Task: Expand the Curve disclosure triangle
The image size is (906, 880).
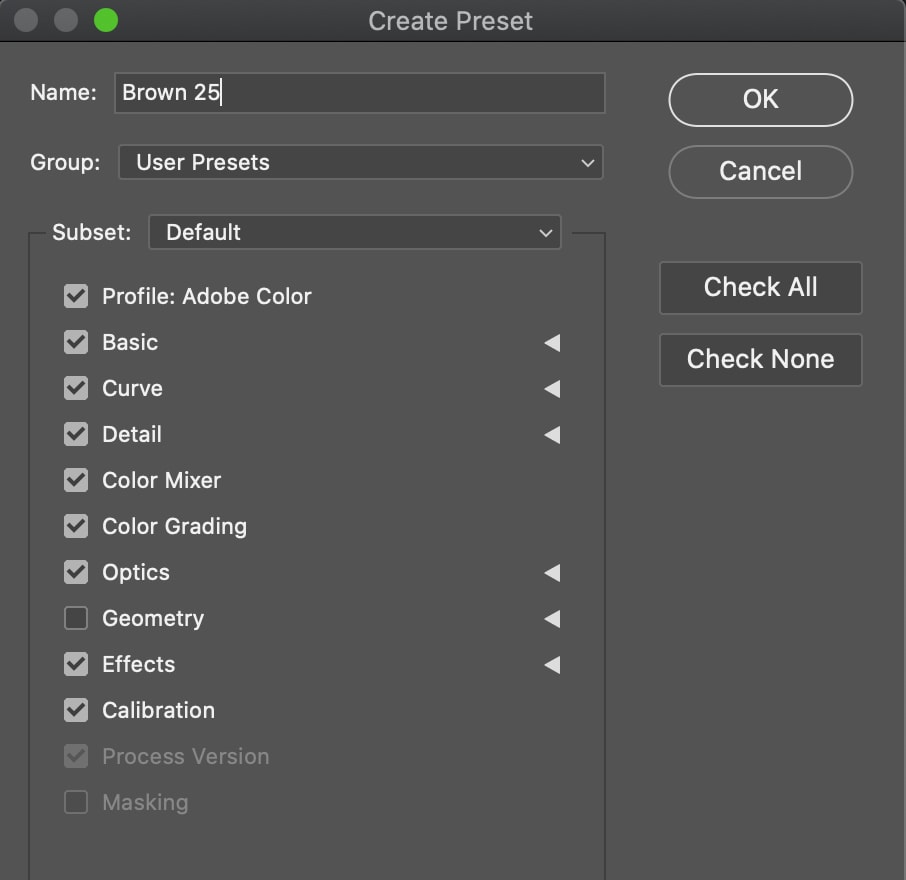Action: click(x=552, y=389)
